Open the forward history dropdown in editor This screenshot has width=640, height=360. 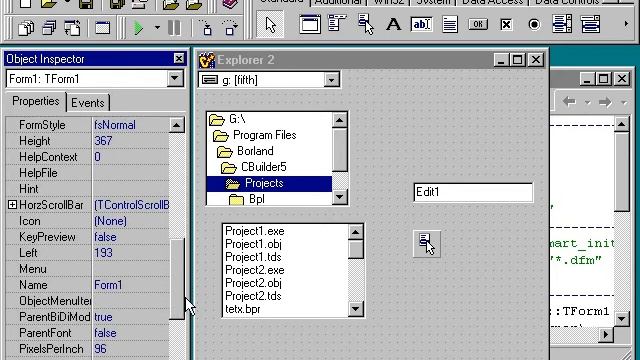(623, 102)
